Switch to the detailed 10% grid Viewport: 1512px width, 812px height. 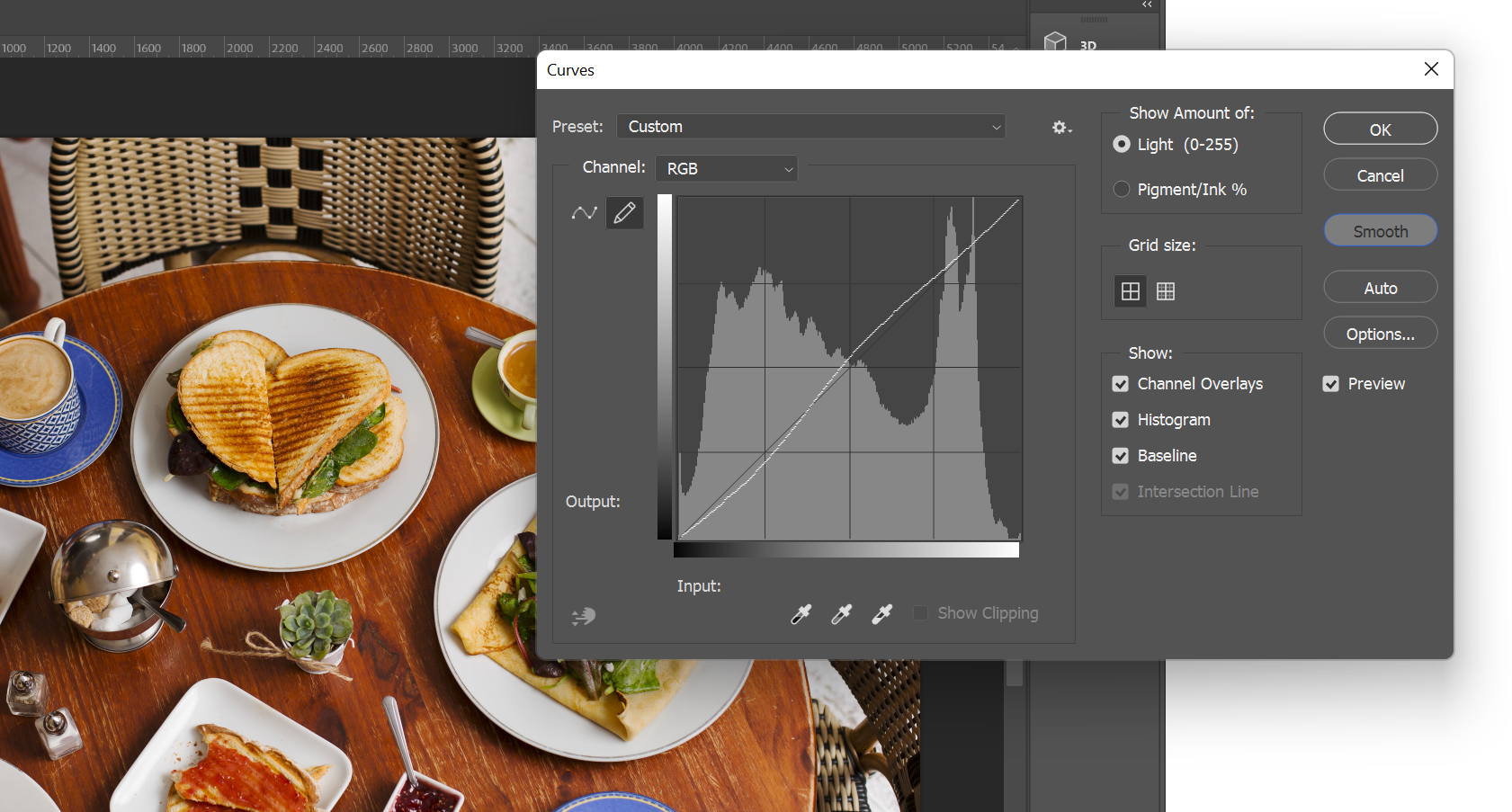(1166, 291)
